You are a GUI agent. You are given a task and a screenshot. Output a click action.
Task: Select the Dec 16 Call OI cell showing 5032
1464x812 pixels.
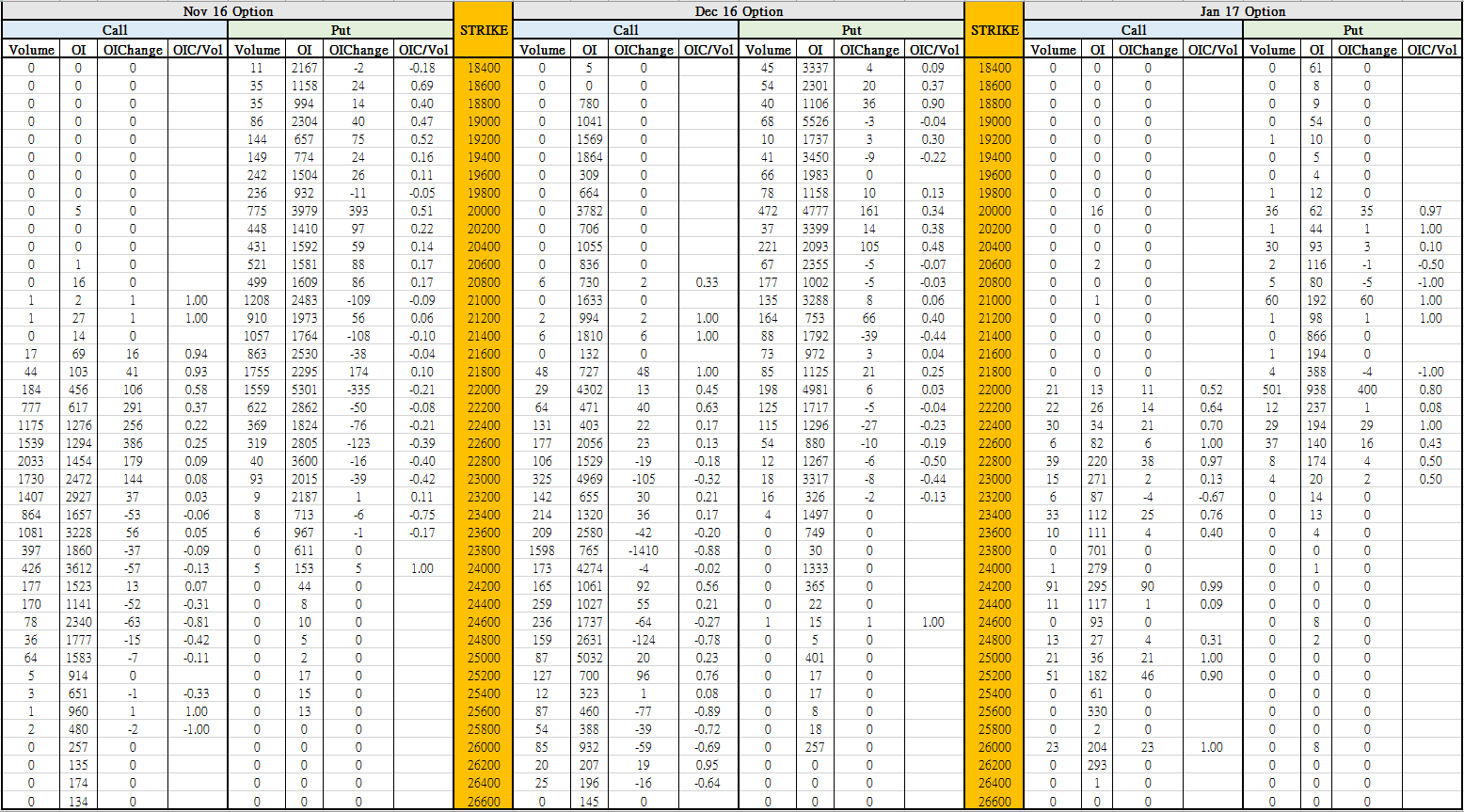[589, 658]
